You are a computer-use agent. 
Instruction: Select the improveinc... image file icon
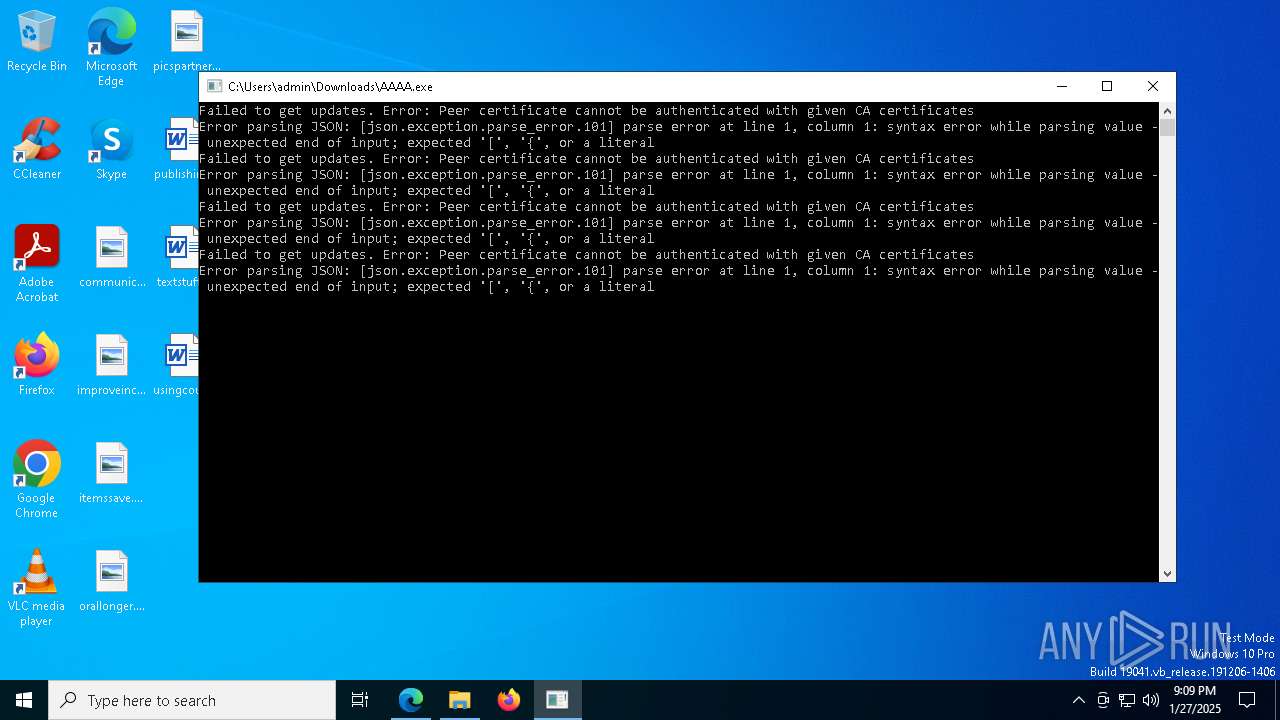pyautogui.click(x=112, y=365)
